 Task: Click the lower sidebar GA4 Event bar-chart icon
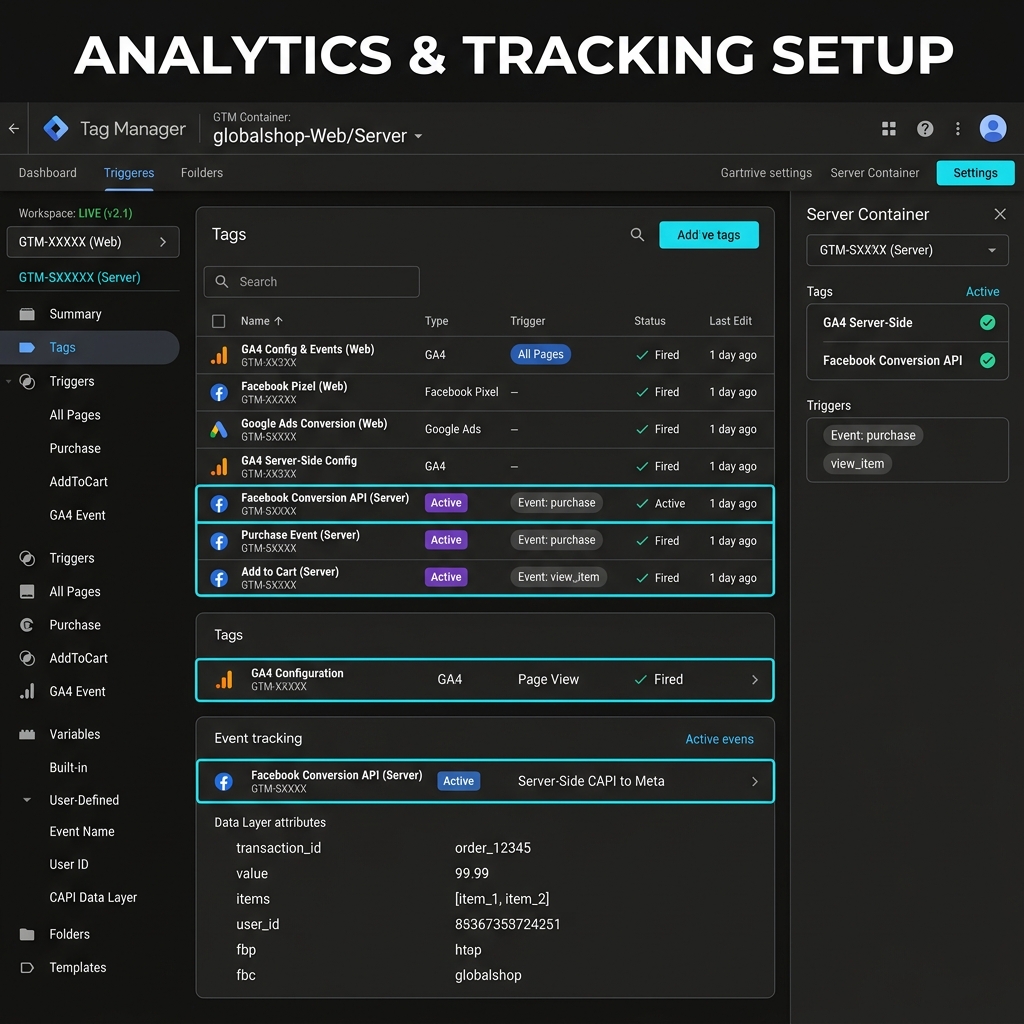pyautogui.click(x=27, y=692)
